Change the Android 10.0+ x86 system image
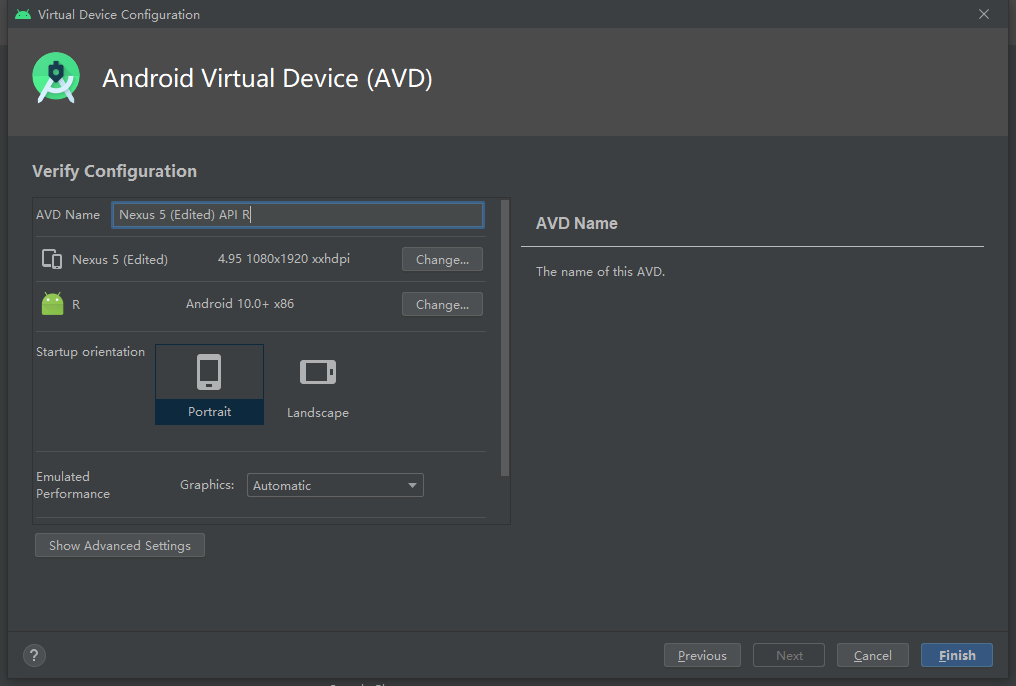1016x686 pixels. pyautogui.click(x=442, y=304)
